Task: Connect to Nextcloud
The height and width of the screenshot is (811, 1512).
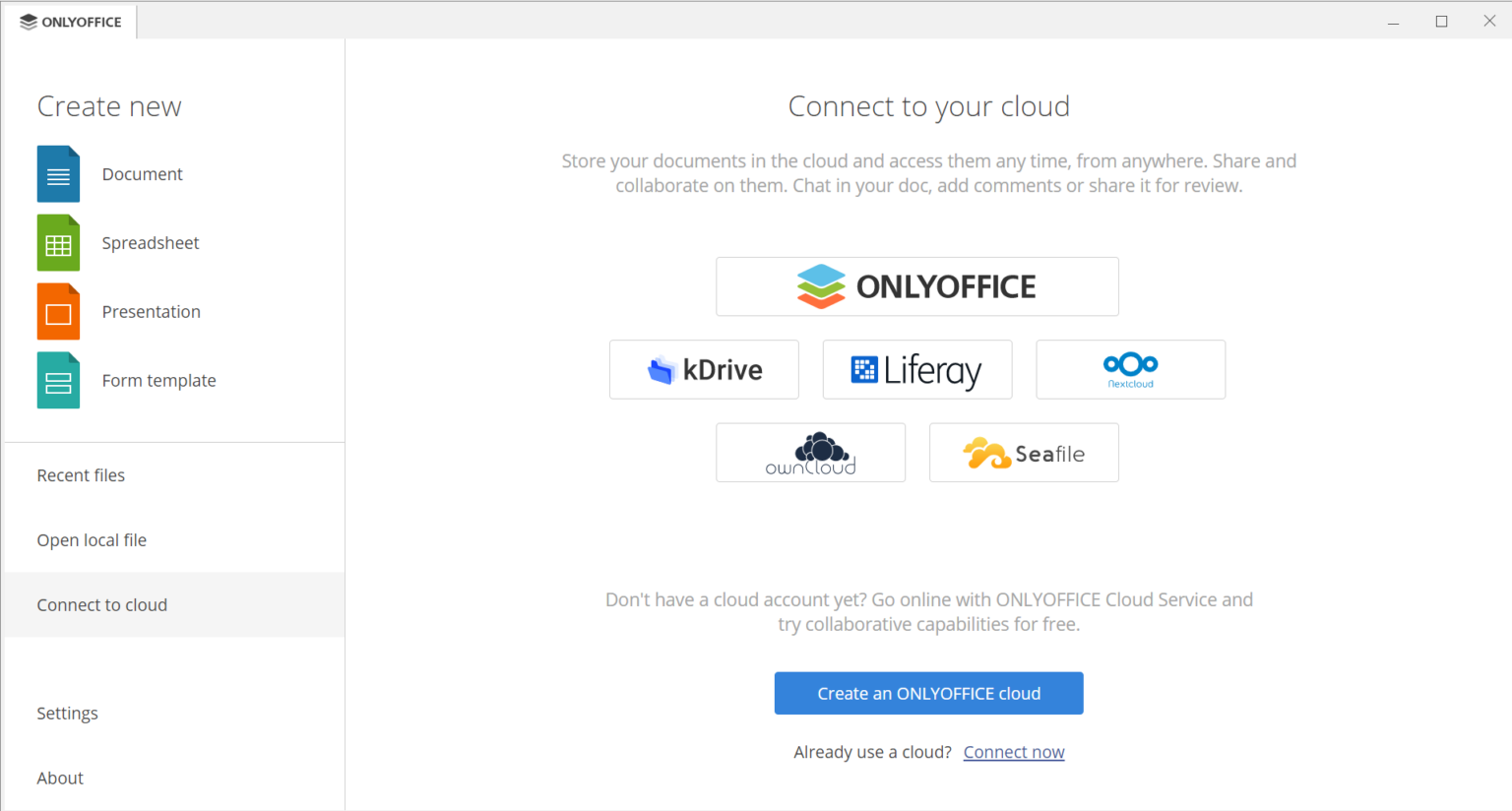Action: click(1130, 369)
